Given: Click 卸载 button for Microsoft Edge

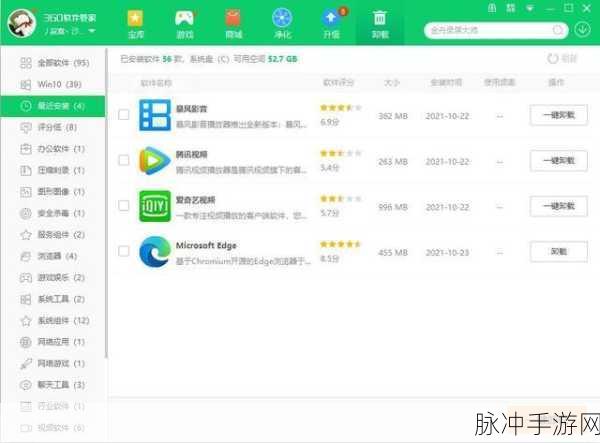Looking at the screenshot, I should tap(559, 251).
